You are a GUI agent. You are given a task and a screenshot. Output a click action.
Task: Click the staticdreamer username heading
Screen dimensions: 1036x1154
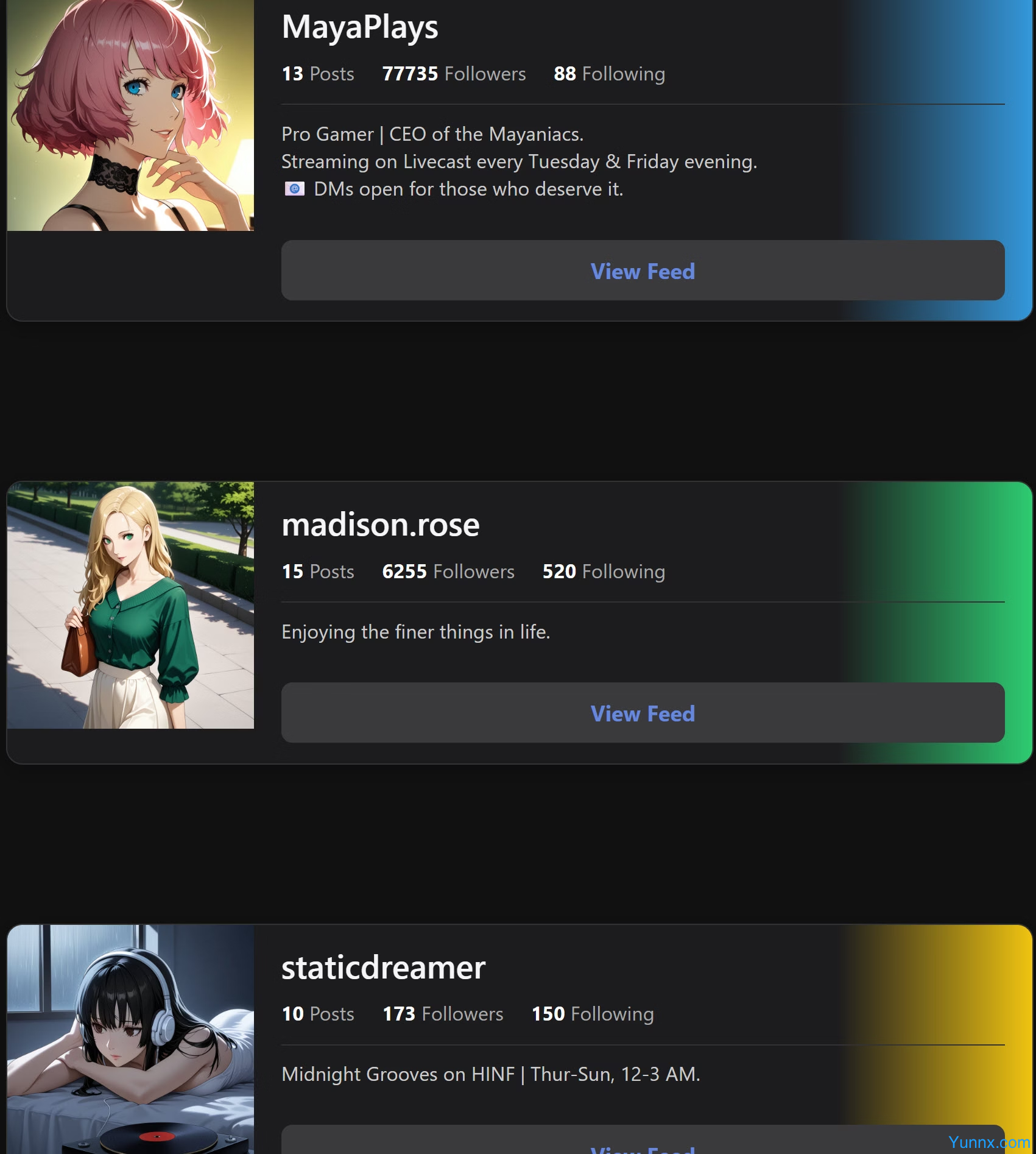[x=384, y=968]
